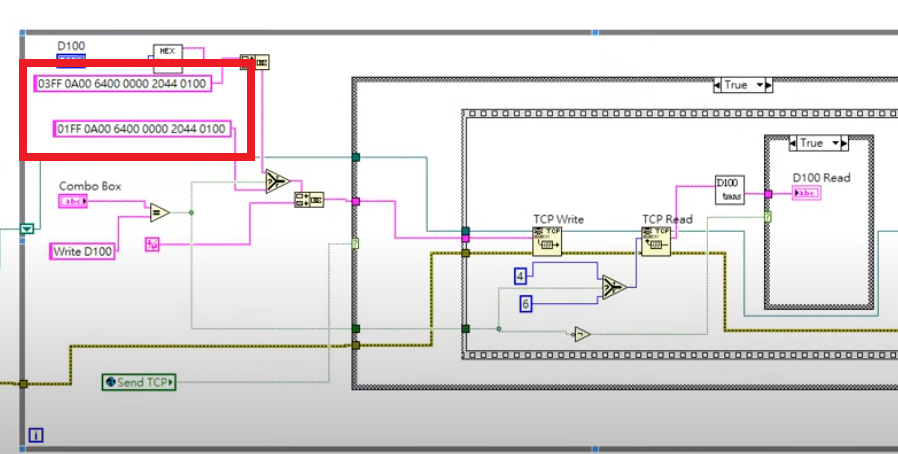The image size is (898, 454).
Task: Click the 03FF 0A00 string constant field
Action: [122, 84]
